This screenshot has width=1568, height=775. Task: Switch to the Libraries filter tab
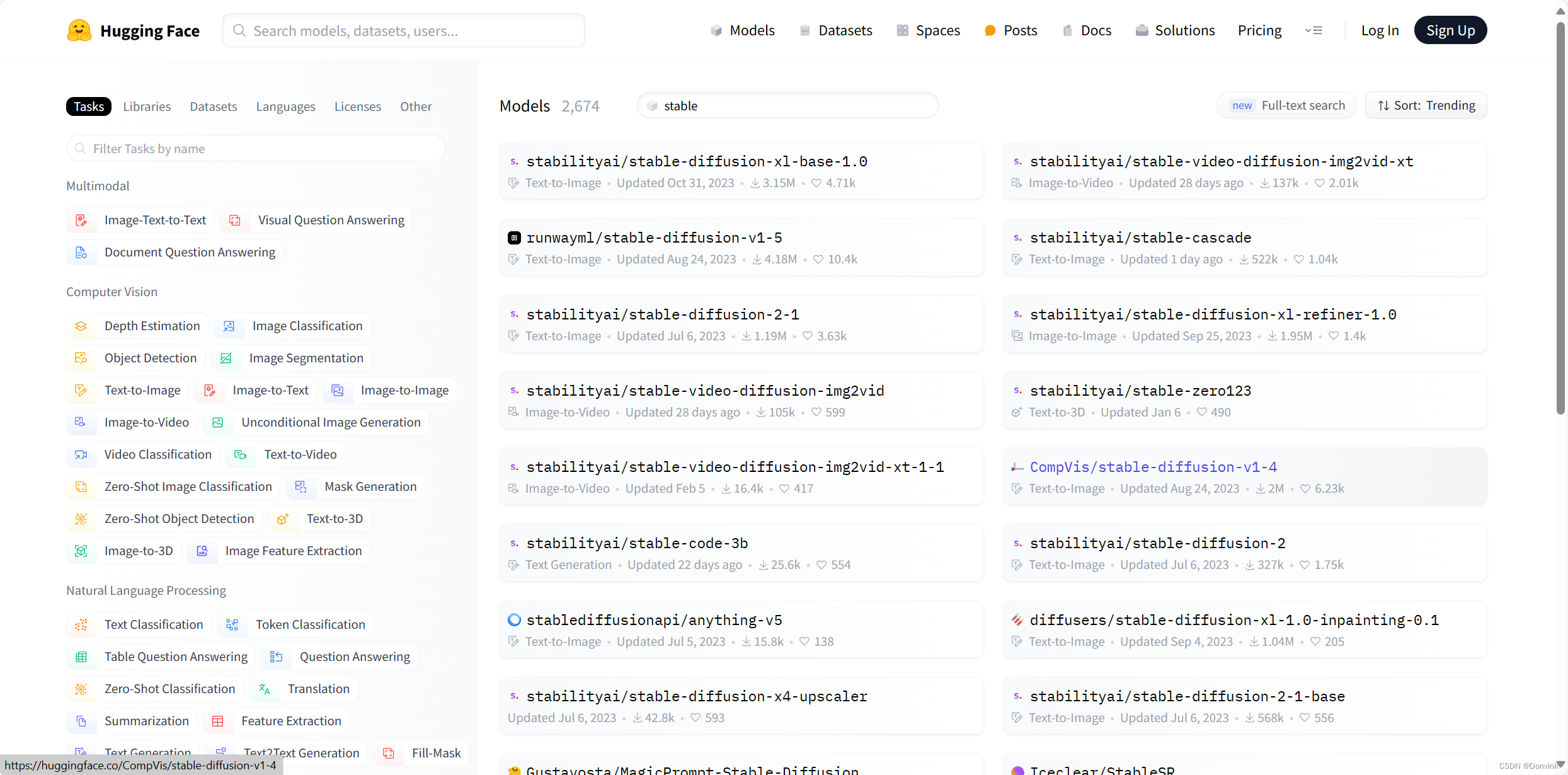click(x=147, y=106)
